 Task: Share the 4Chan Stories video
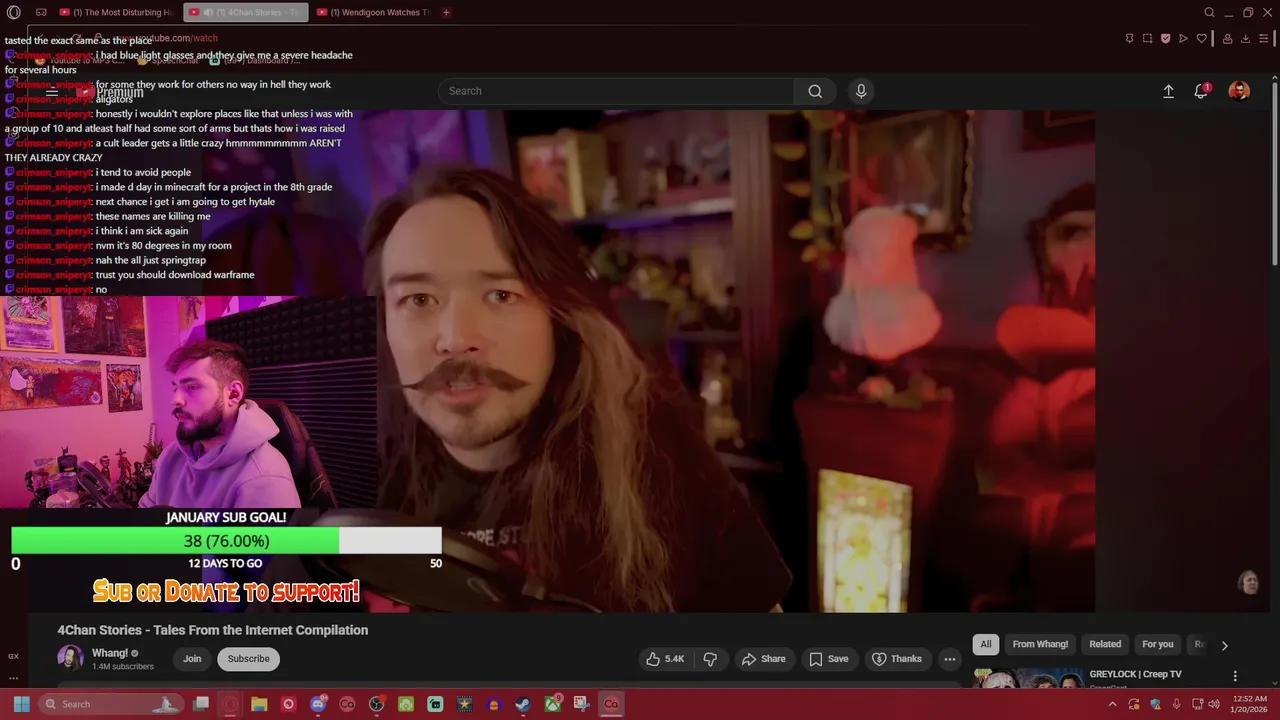click(763, 659)
